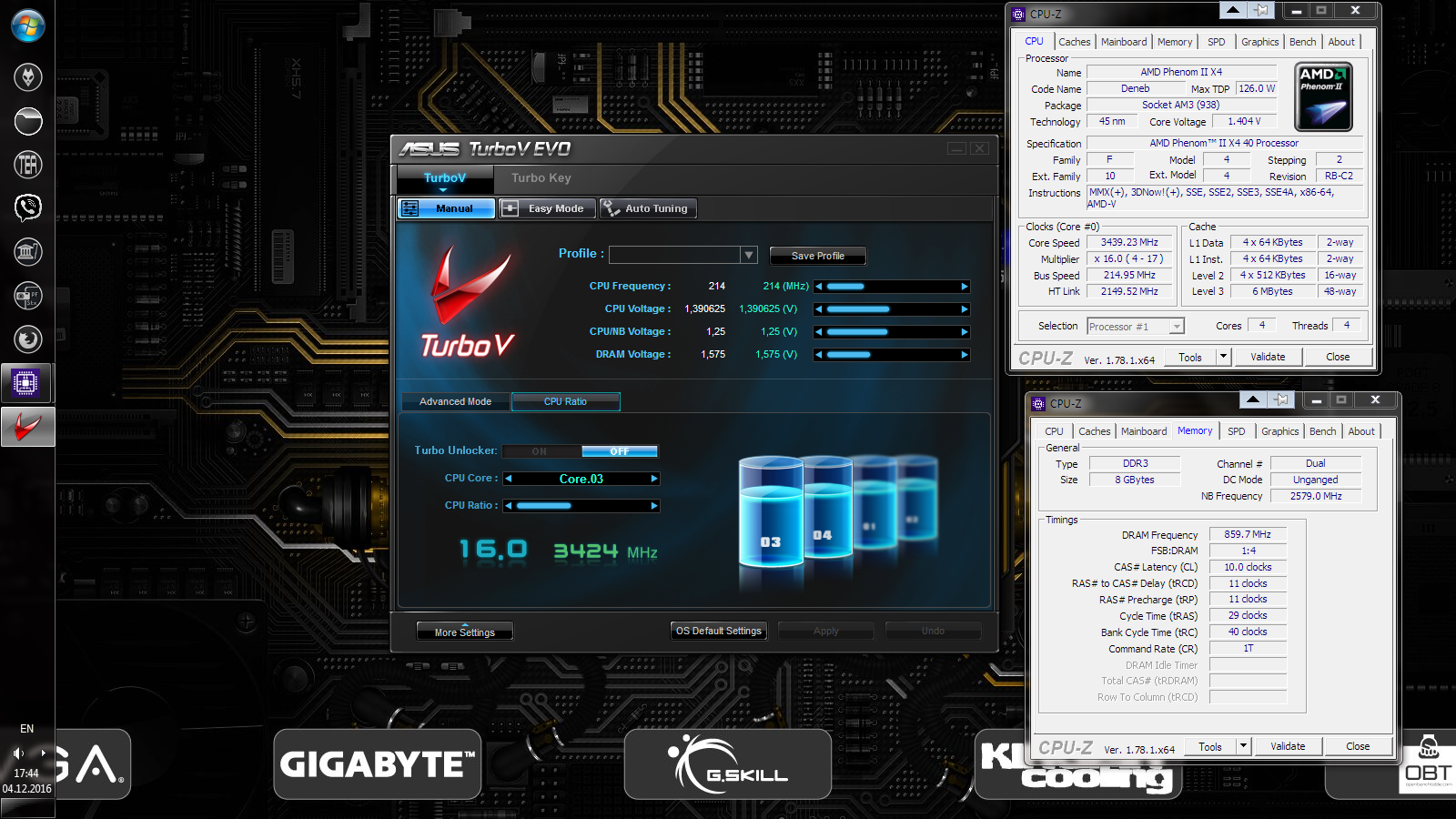Select the TurboV red V taskbar icon
This screenshot has width=1456, height=819.
click(28, 427)
